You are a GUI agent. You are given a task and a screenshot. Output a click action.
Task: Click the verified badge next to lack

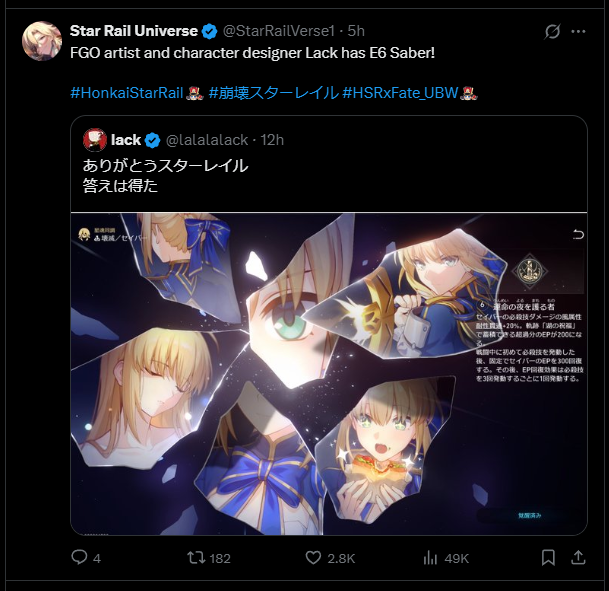click(152, 140)
